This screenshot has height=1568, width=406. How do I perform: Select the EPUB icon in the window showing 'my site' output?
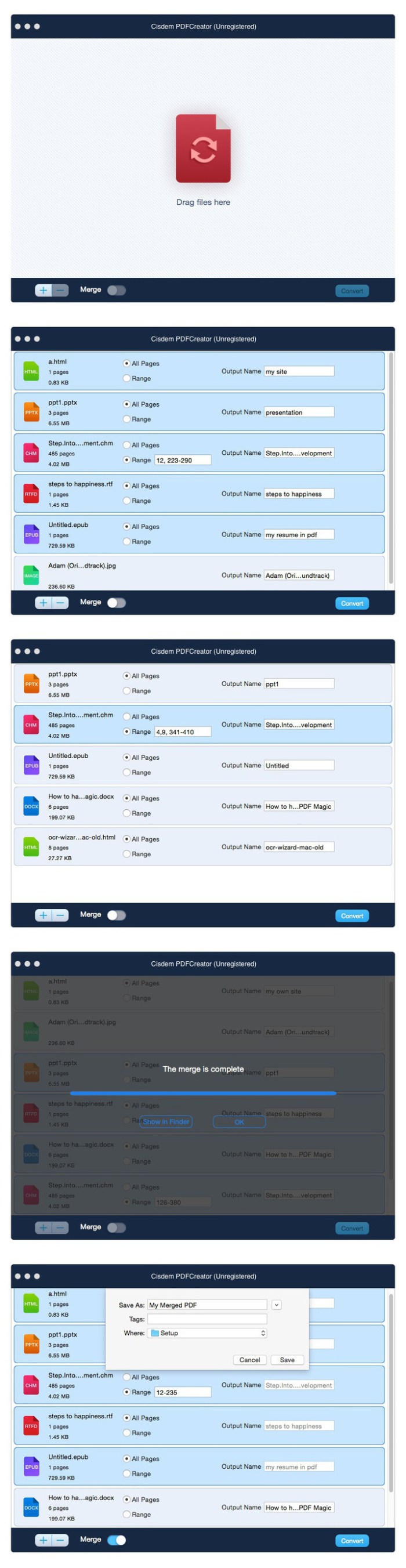point(31,534)
